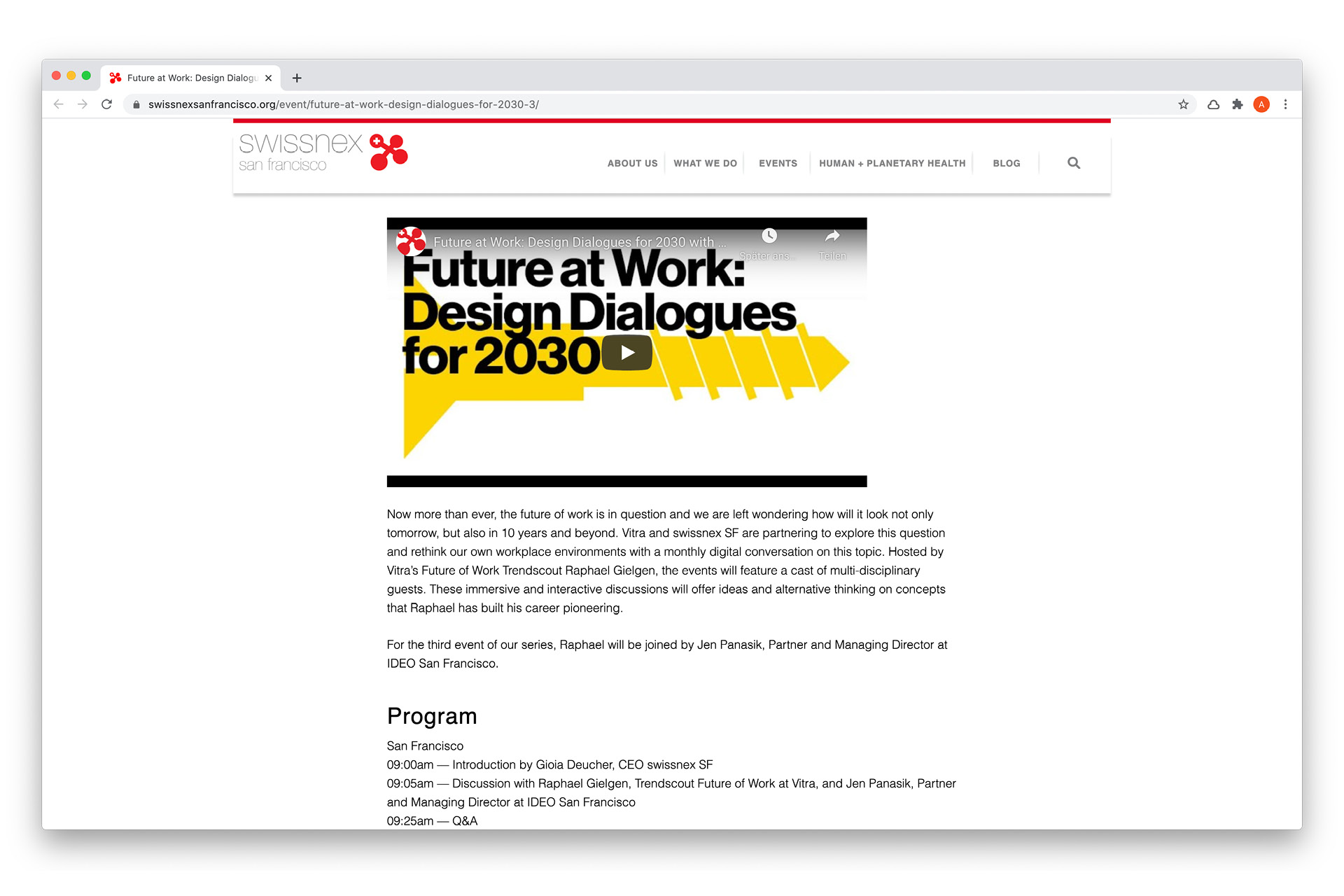The height and width of the screenshot is (896, 1344).
Task: Click the macOS green fullscreen window button
Action: (x=86, y=76)
